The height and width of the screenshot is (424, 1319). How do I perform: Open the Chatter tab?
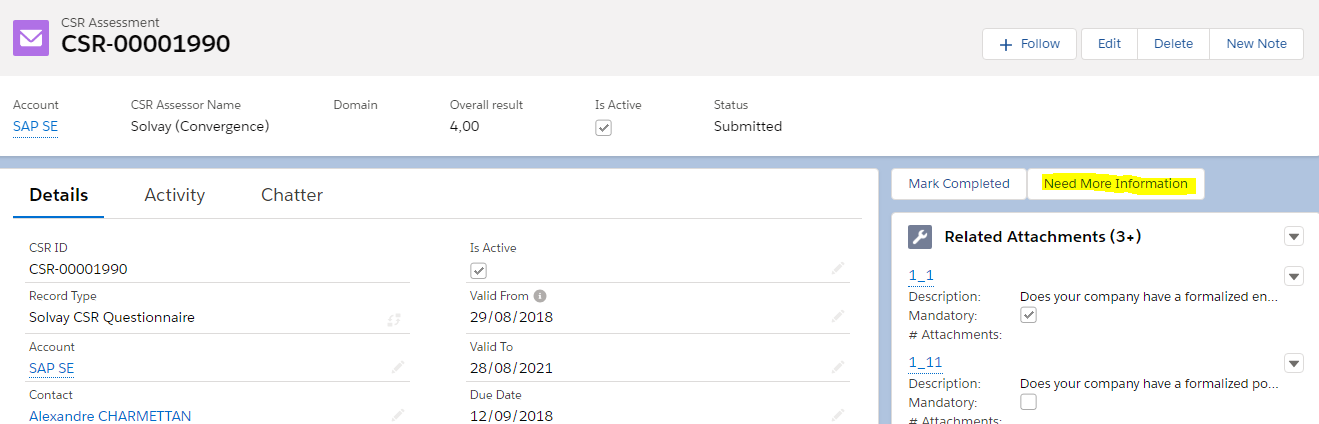(292, 195)
